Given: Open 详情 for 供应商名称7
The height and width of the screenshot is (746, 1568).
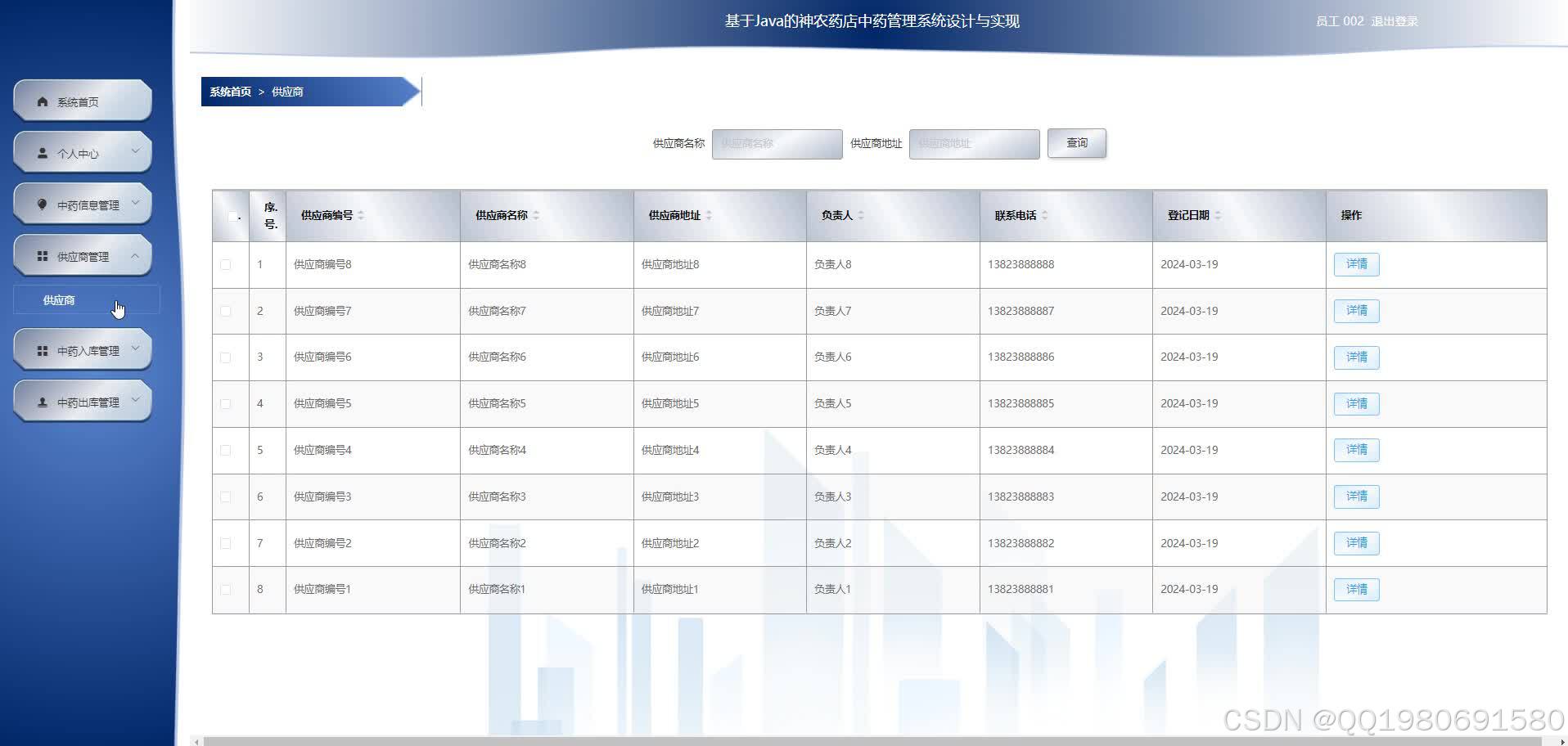Looking at the screenshot, I should coord(1356,311).
